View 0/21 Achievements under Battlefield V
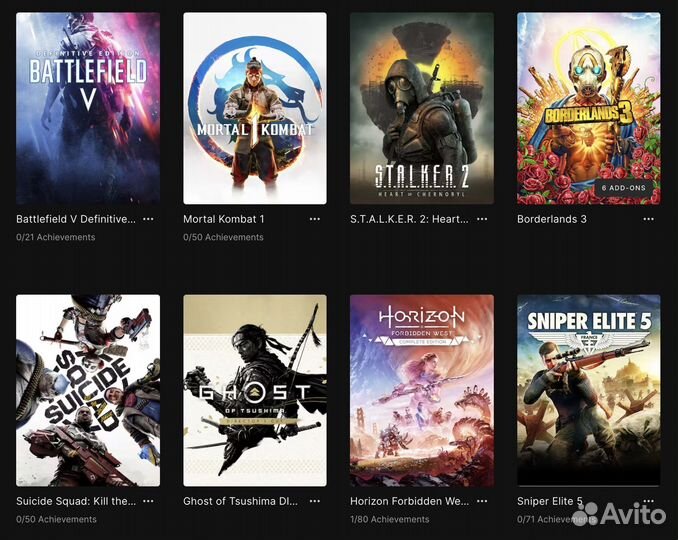Image resolution: width=678 pixels, height=540 pixels. [55, 237]
